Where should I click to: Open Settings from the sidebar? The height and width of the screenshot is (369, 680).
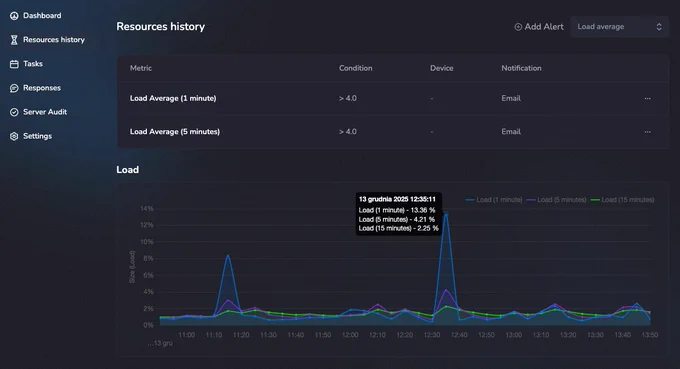click(x=37, y=136)
